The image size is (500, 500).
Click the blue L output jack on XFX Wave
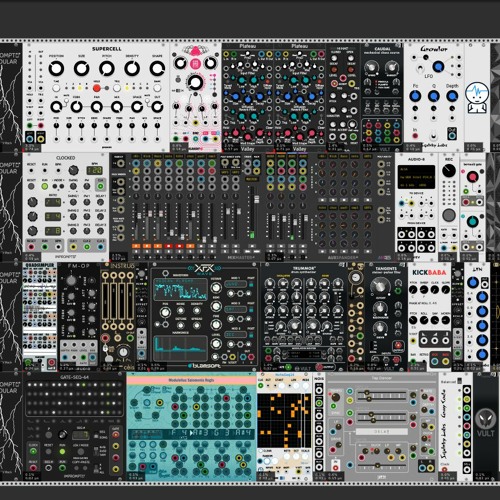tap(243, 357)
